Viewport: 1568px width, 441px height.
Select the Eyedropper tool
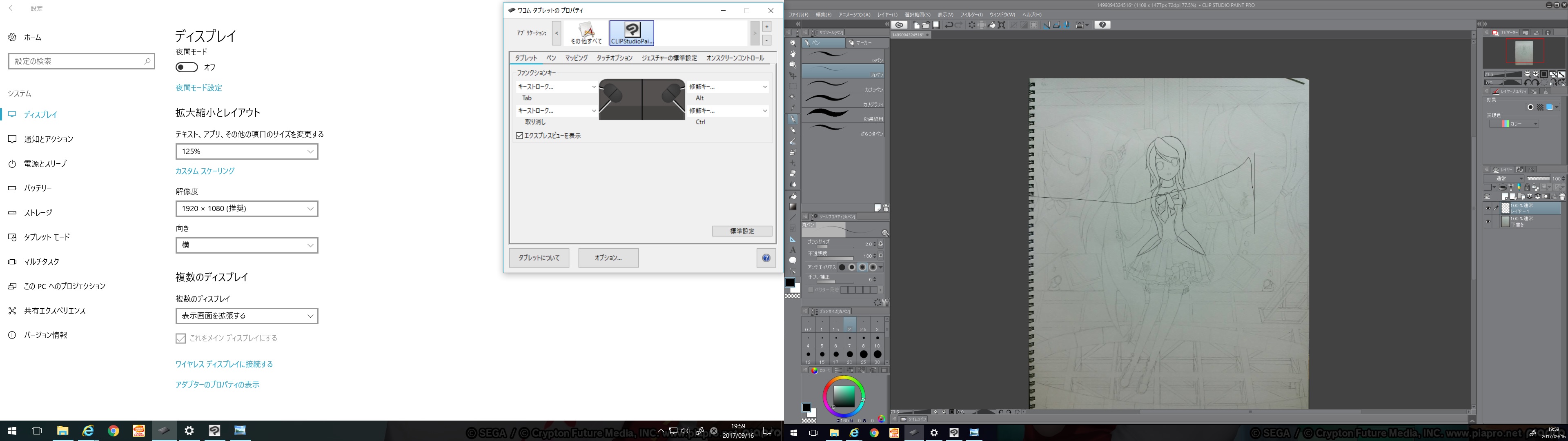click(793, 108)
